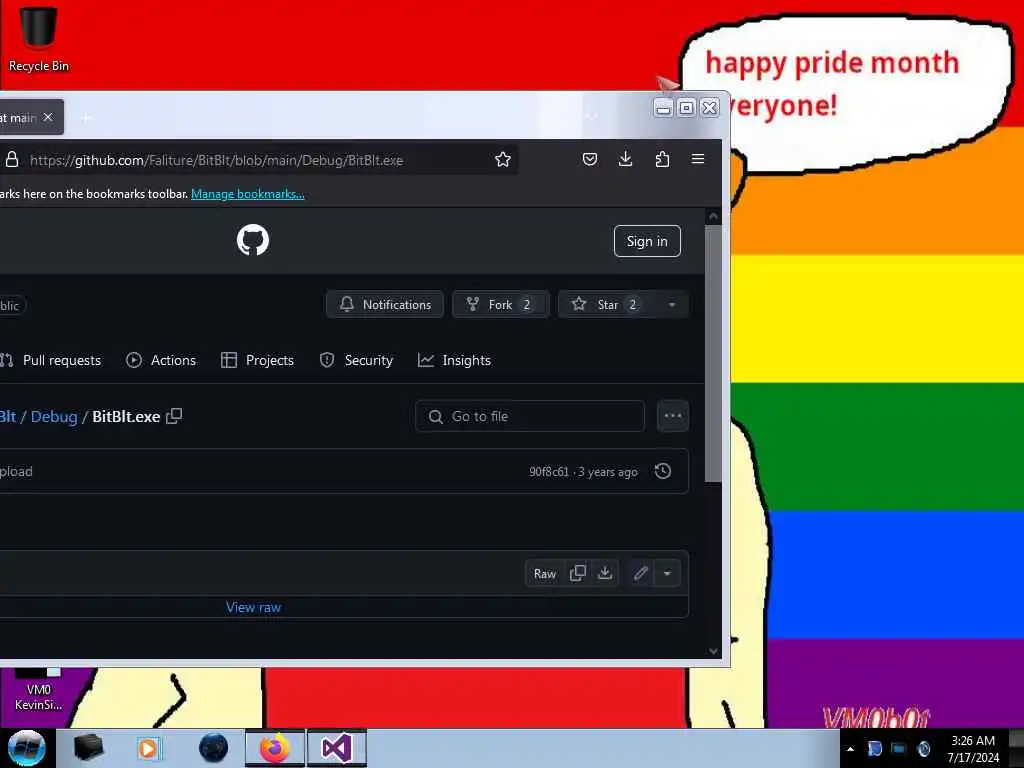The image size is (1024, 768).
Task: Star the BitBlt repository
Action: [606, 304]
